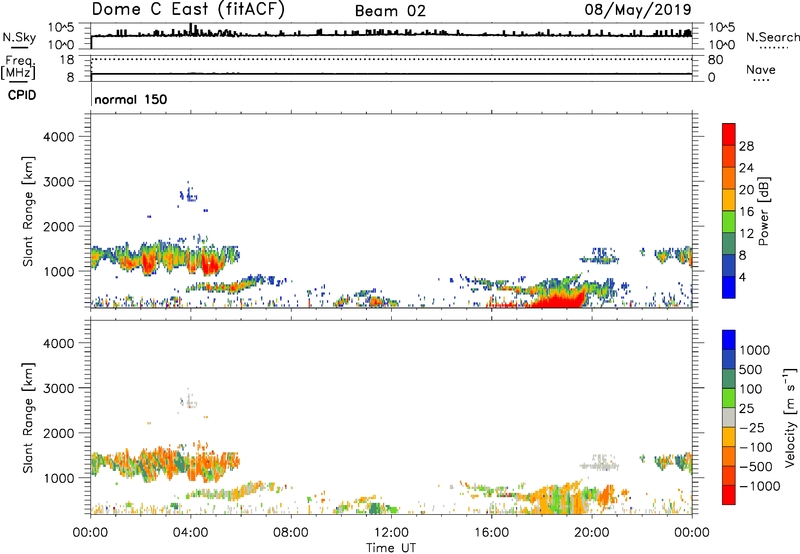Click the '-100' label on the velocity colorbar
The height and width of the screenshot is (554, 800).
tap(756, 447)
